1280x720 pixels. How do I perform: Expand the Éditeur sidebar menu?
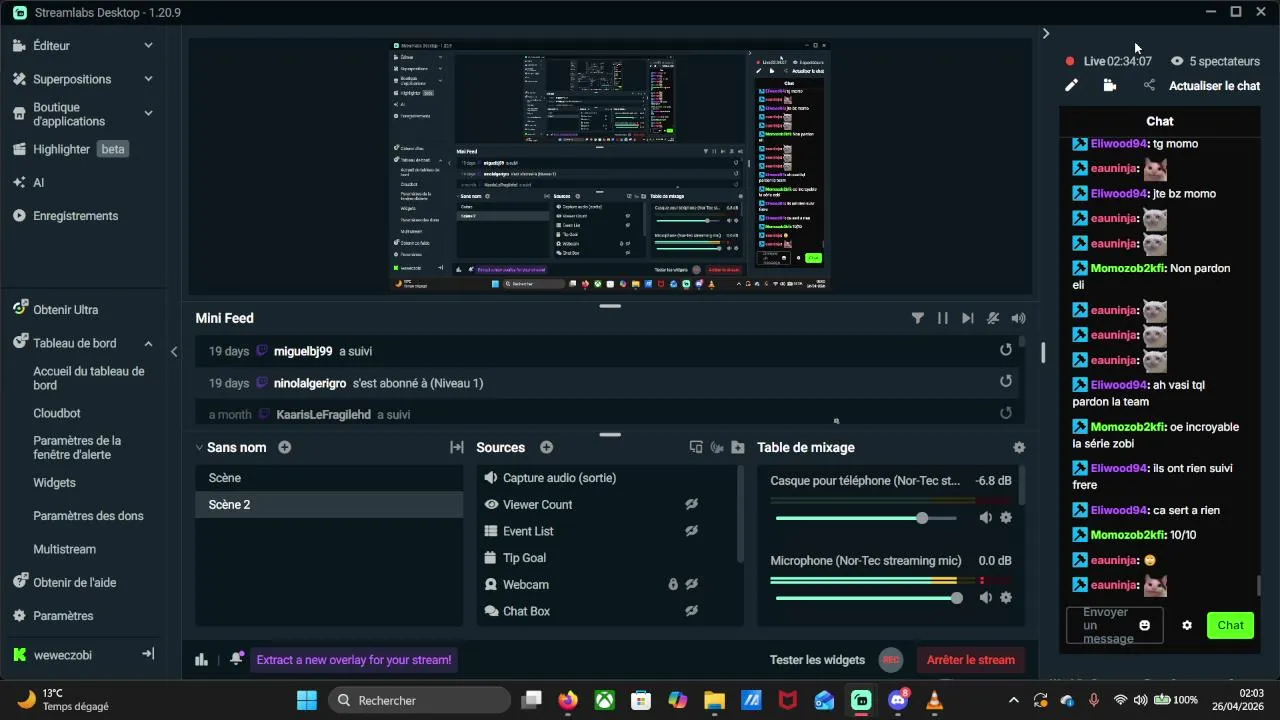click(148, 45)
